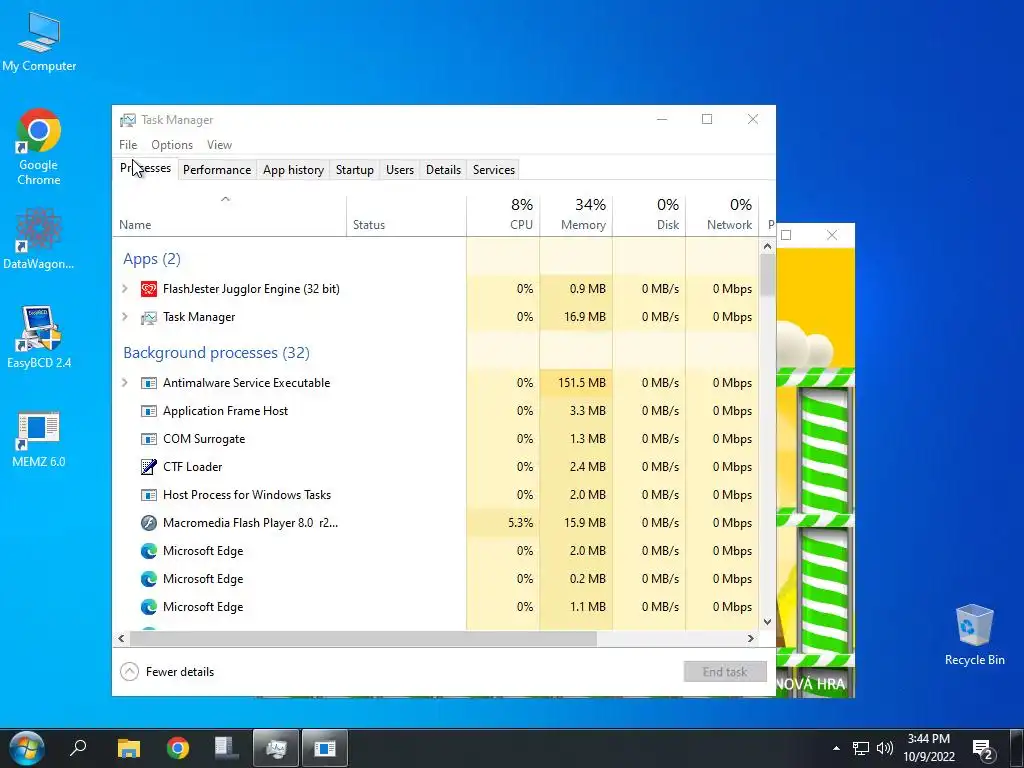Viewport: 1024px width, 768px height.
Task: Click the horizontal scrollbar thumb
Action: pos(363,639)
